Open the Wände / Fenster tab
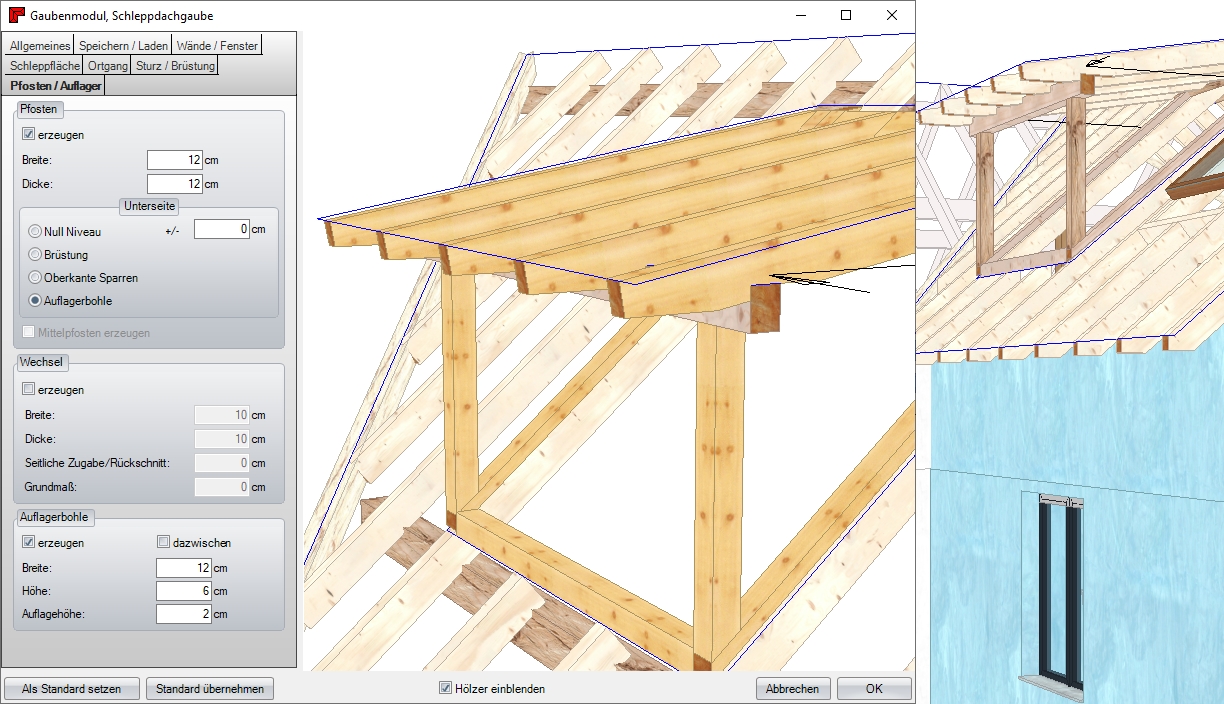The height and width of the screenshot is (704, 1224). 217,46
